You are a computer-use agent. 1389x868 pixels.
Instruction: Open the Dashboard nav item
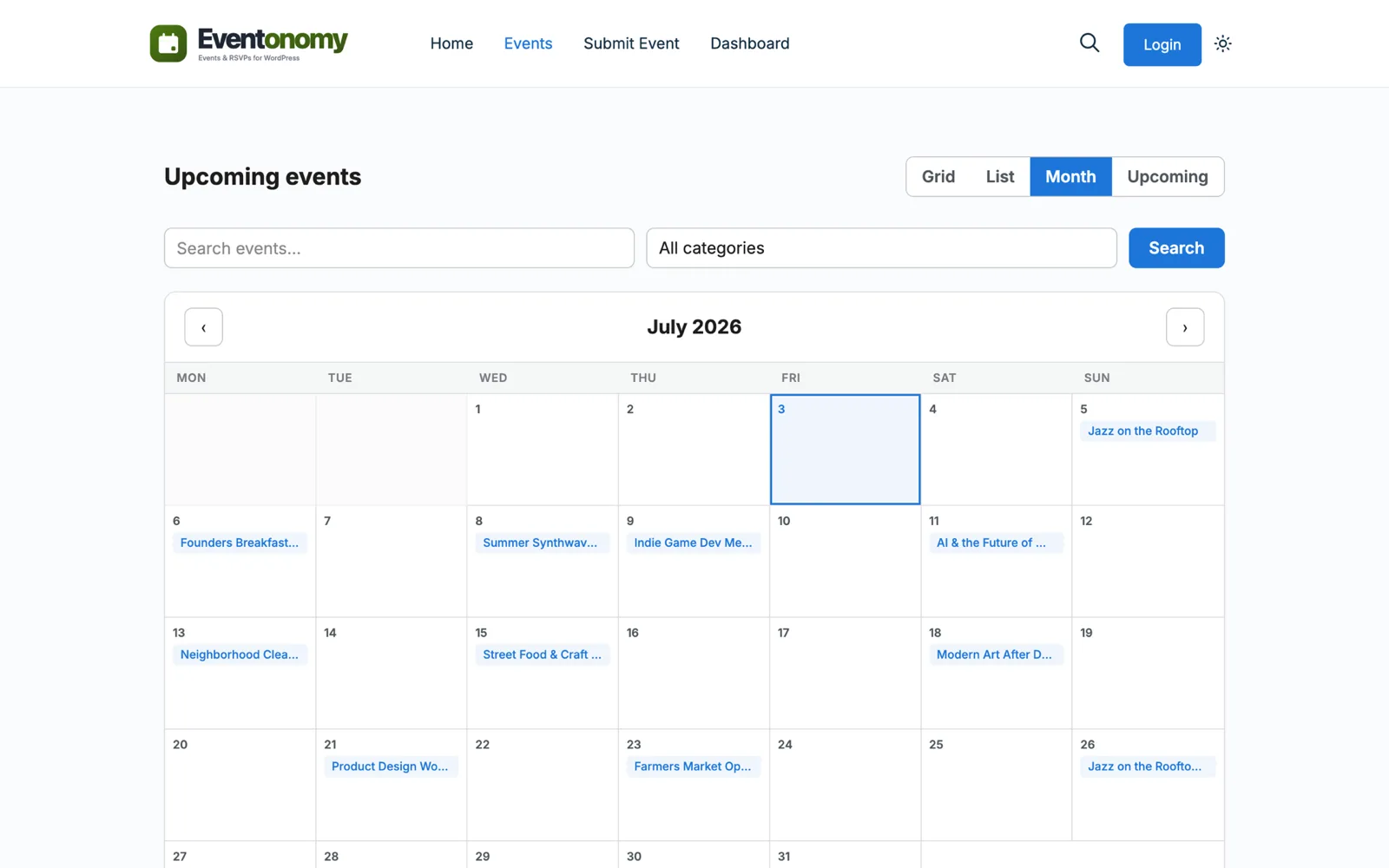[x=750, y=43]
